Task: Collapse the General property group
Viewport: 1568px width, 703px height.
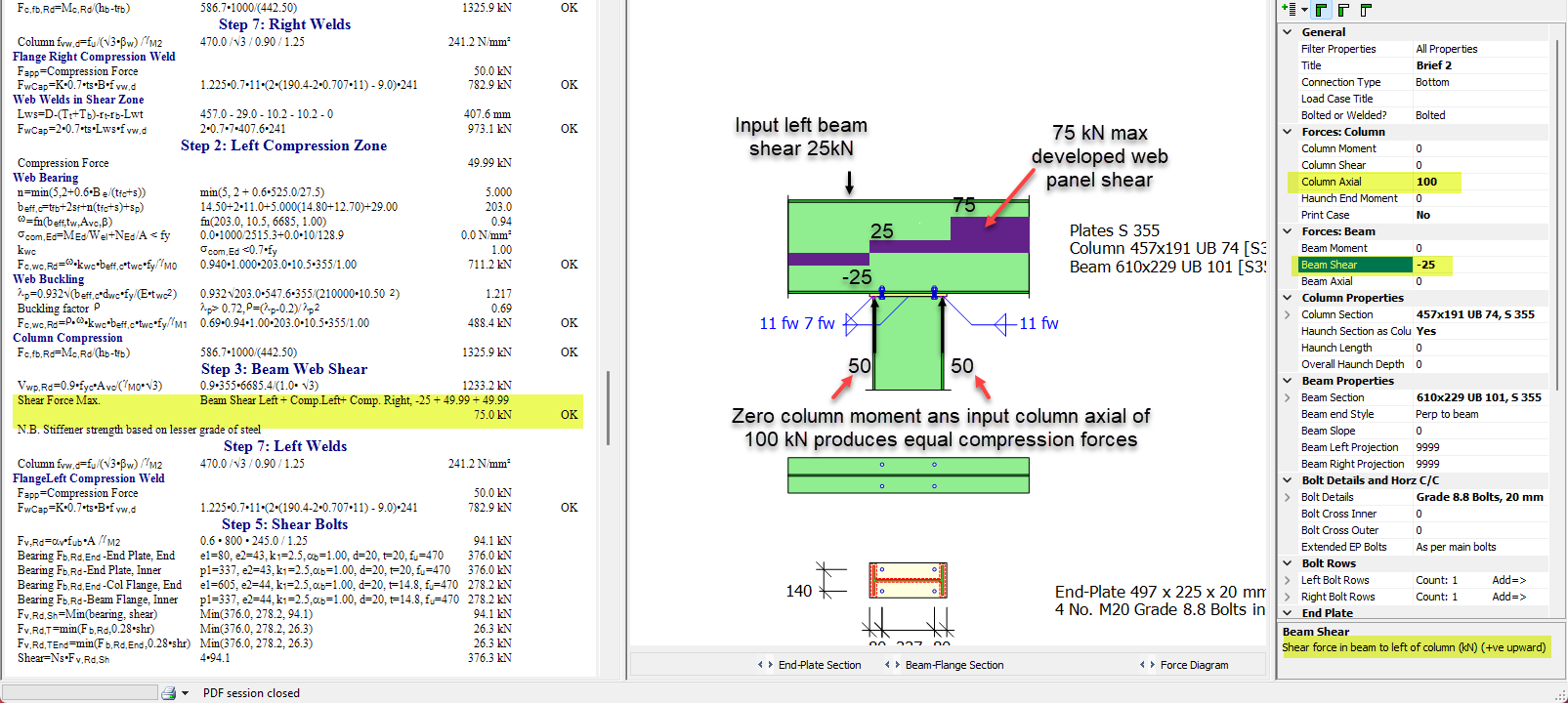Action: pyautogui.click(x=1288, y=32)
